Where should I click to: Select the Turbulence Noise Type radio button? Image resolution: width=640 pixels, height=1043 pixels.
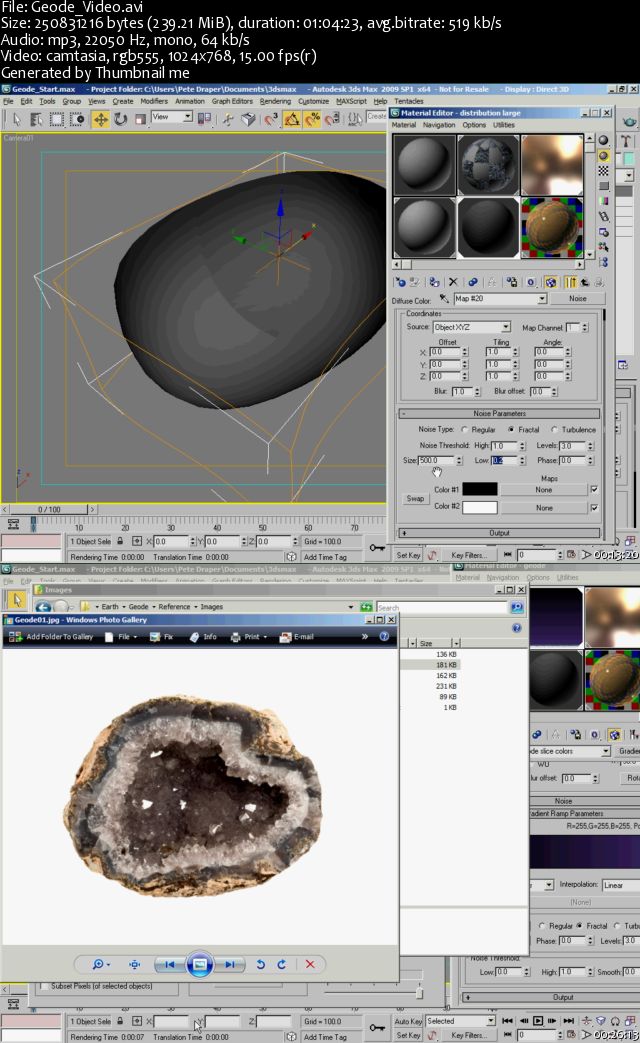coord(554,430)
